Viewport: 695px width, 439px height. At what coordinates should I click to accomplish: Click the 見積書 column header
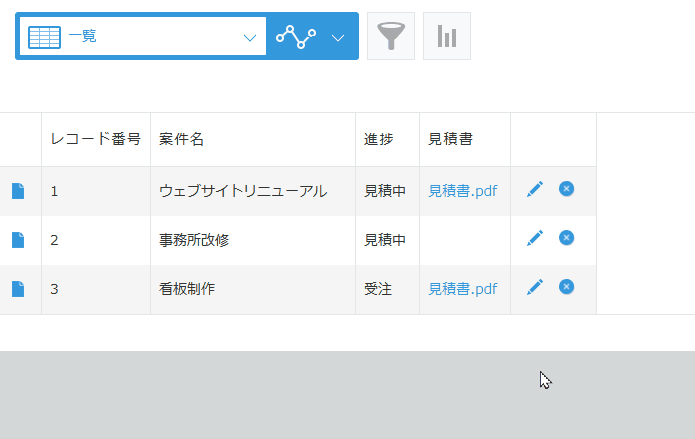tap(465, 139)
